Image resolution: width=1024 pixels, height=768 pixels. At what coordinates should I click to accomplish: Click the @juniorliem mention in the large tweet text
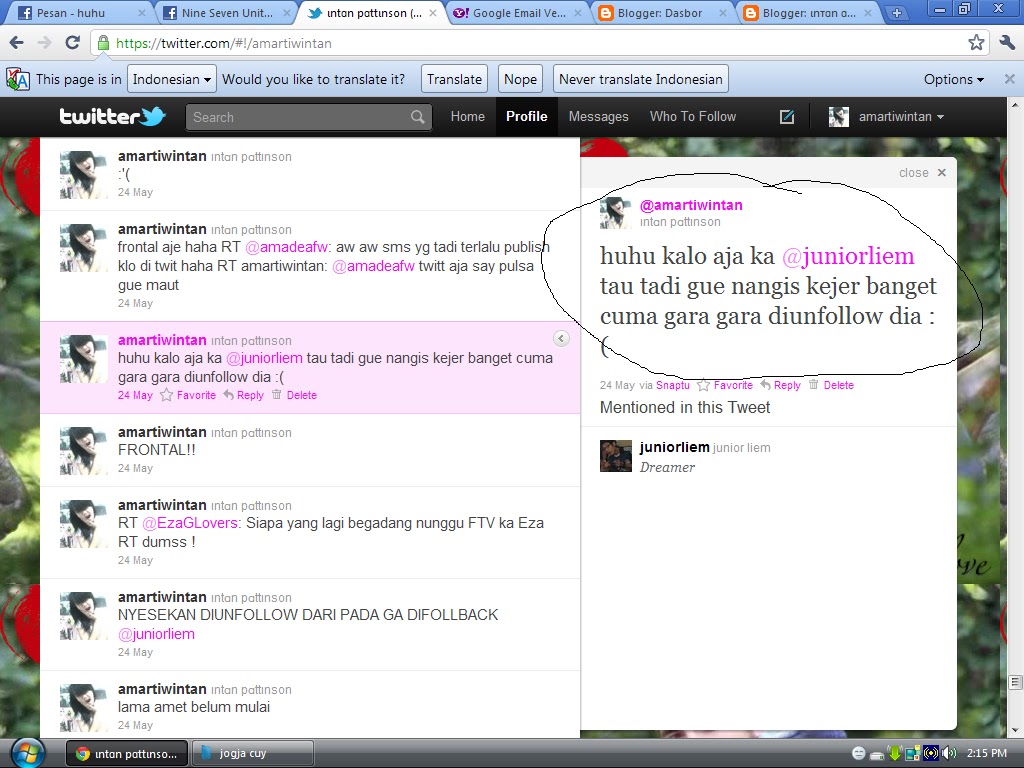[x=848, y=256]
